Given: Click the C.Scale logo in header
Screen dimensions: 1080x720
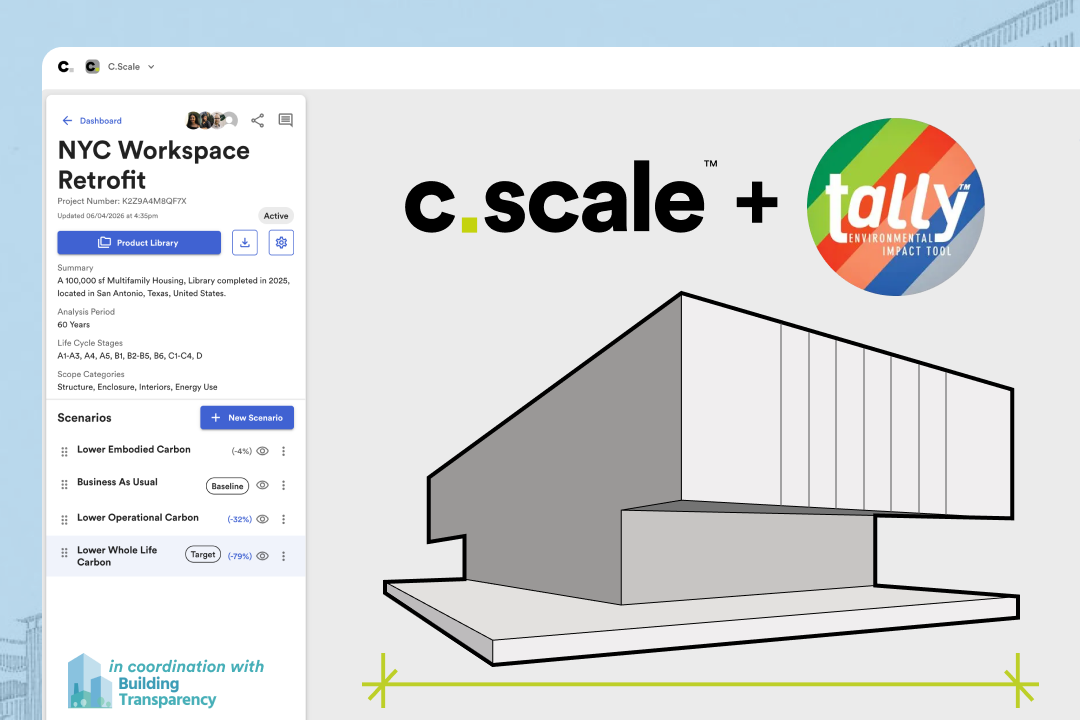Looking at the screenshot, I should (x=65, y=67).
